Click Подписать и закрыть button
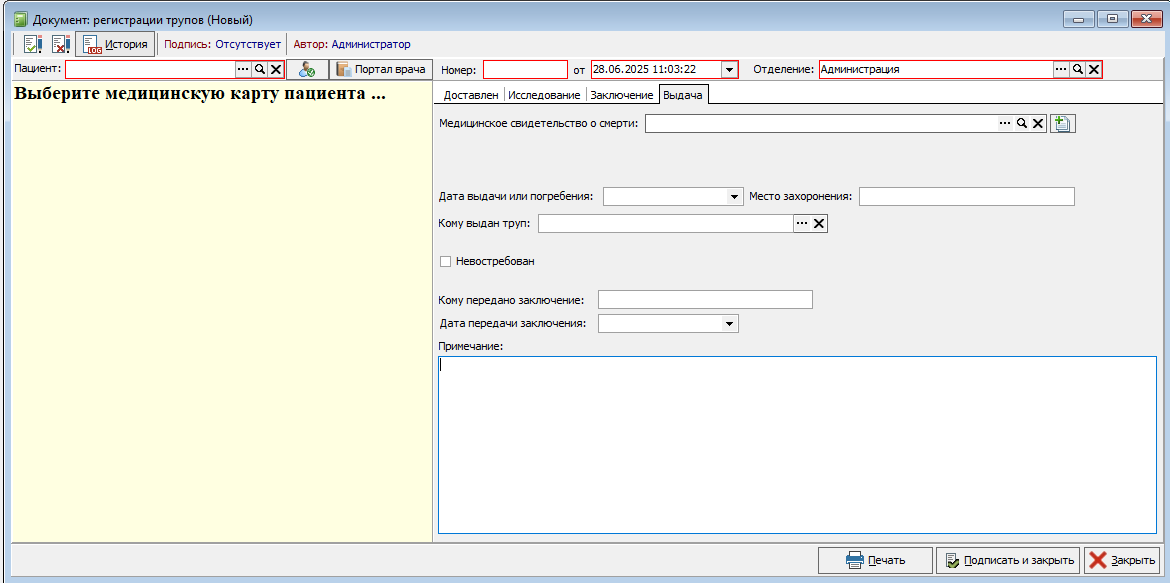The width and height of the screenshot is (1170, 583). pyautogui.click(x=1008, y=560)
